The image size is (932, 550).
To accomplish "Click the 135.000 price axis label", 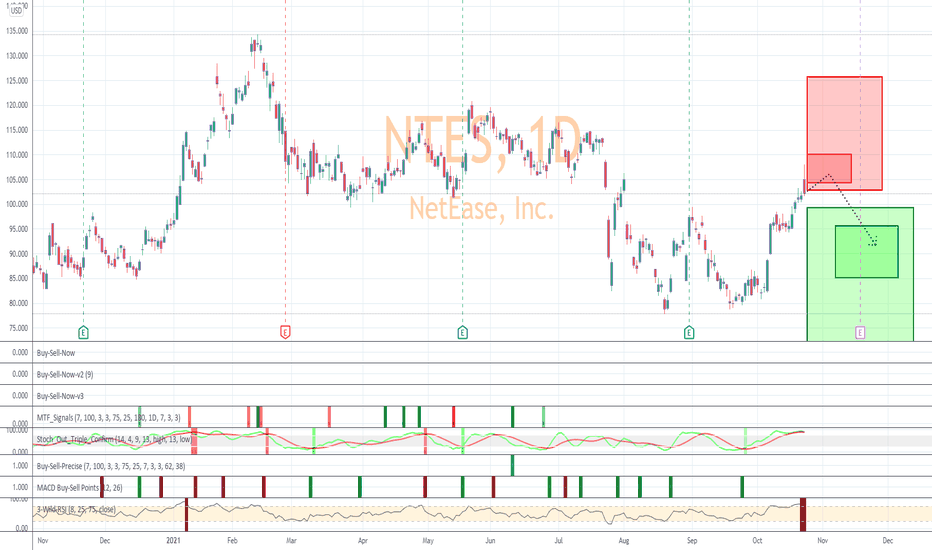I will (17, 32).
